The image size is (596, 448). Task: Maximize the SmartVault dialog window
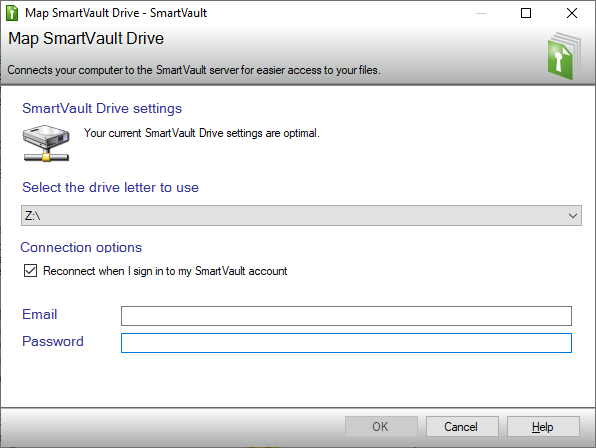click(x=526, y=13)
